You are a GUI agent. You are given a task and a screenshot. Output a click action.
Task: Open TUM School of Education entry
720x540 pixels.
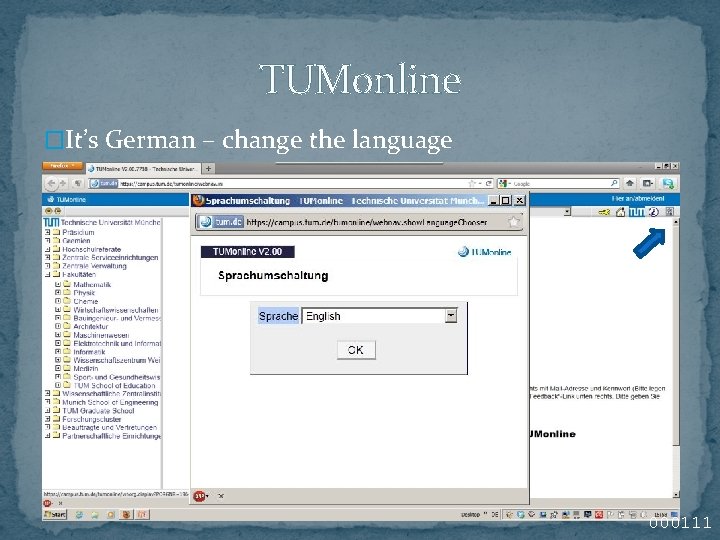point(114,385)
